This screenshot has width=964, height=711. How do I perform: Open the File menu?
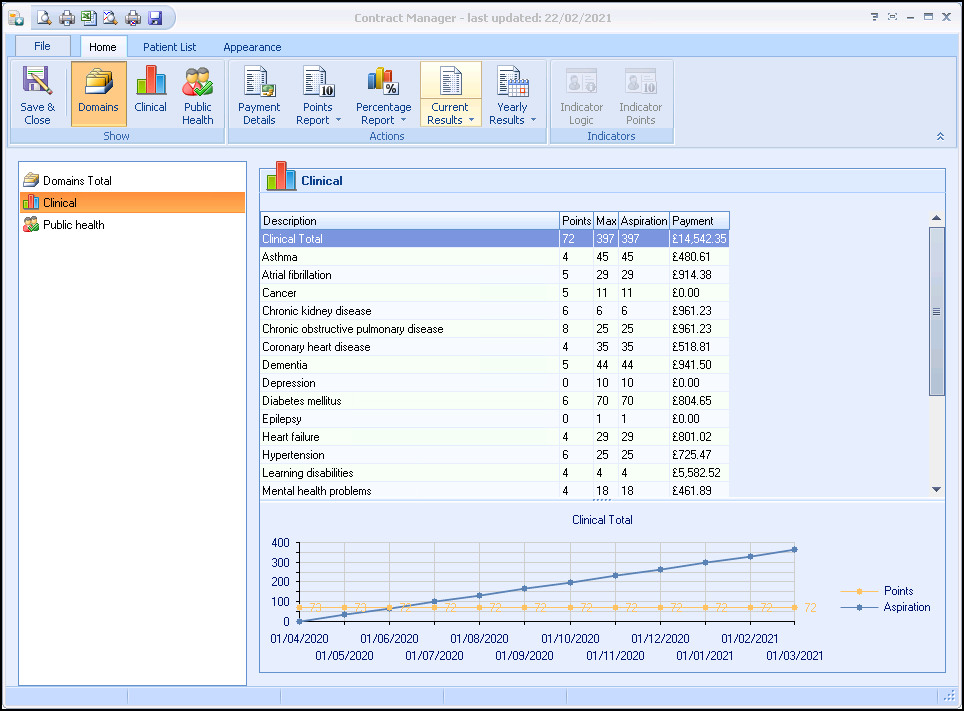click(42, 47)
